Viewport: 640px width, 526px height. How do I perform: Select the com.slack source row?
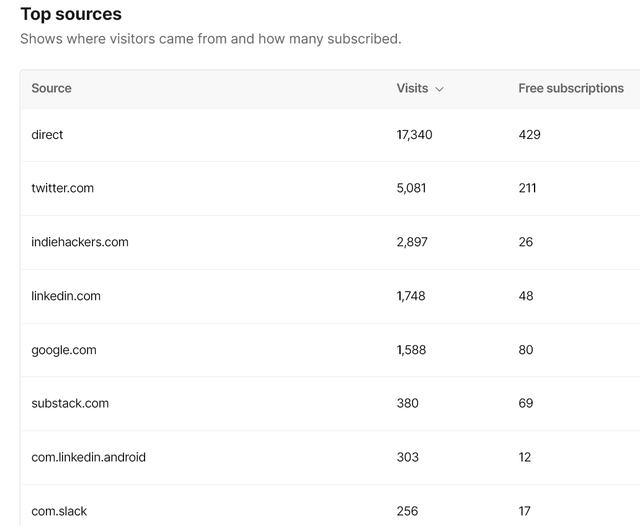(x=330, y=505)
